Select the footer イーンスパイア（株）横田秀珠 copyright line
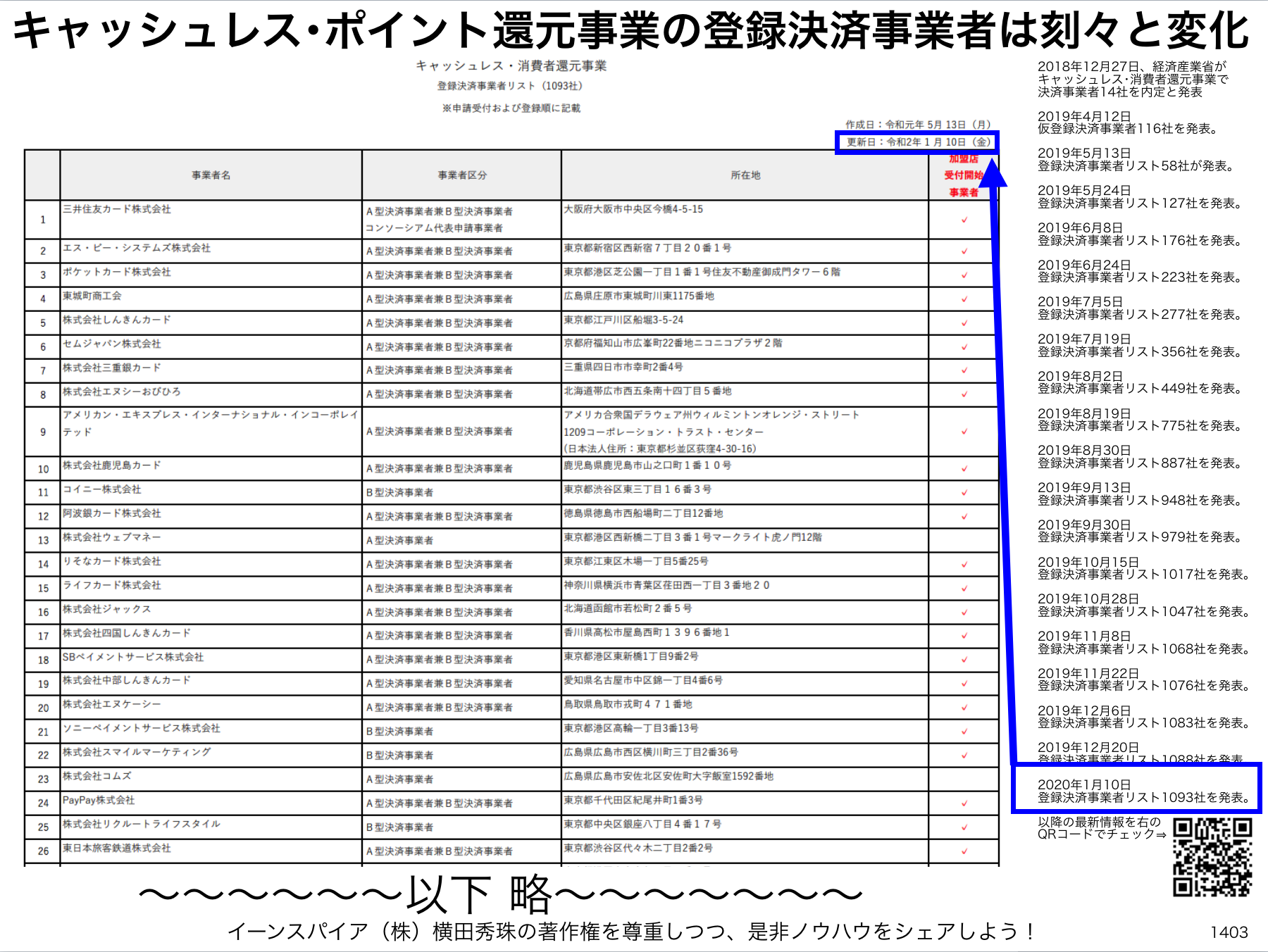This screenshot has width=1268, height=952. [x=631, y=932]
